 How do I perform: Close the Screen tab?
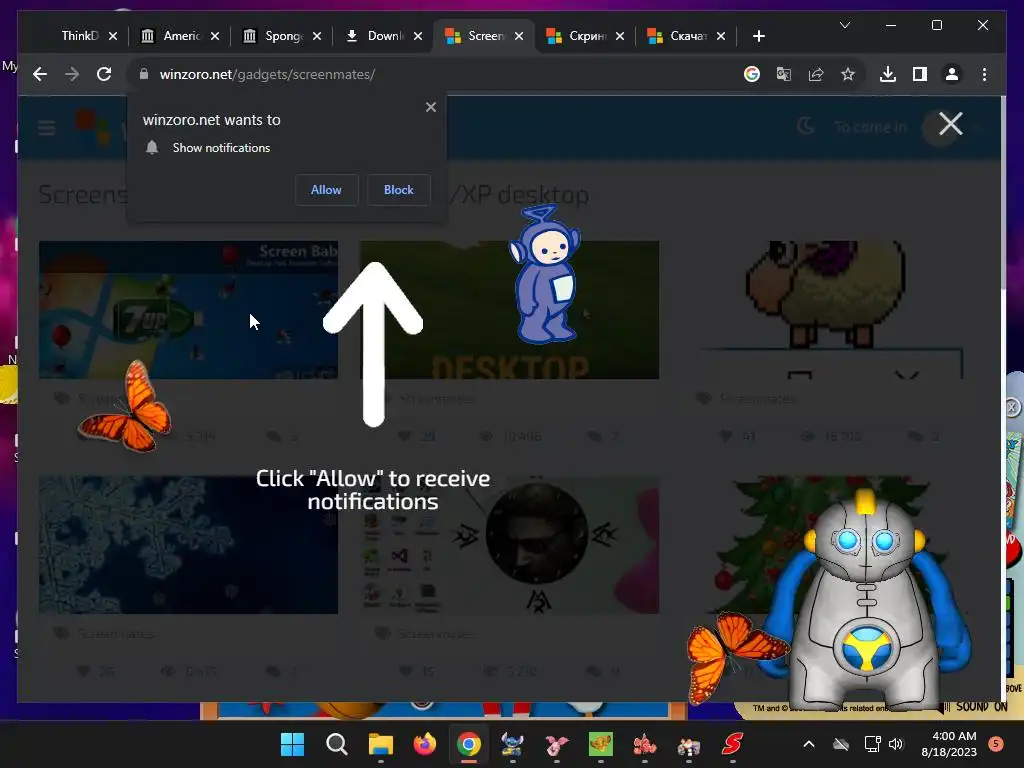point(519,36)
